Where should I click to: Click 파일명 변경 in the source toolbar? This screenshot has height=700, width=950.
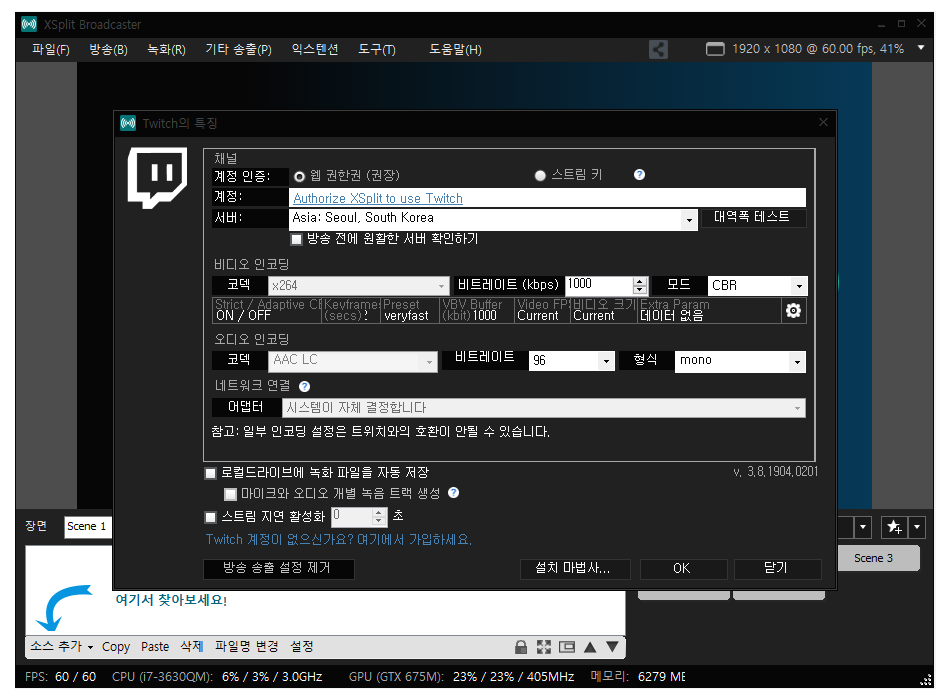click(247, 647)
